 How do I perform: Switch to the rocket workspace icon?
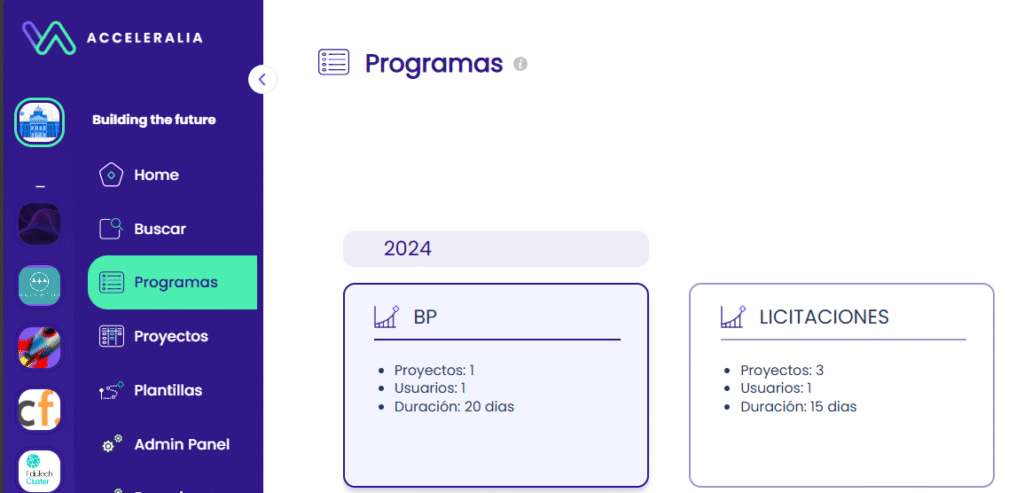click(39, 347)
